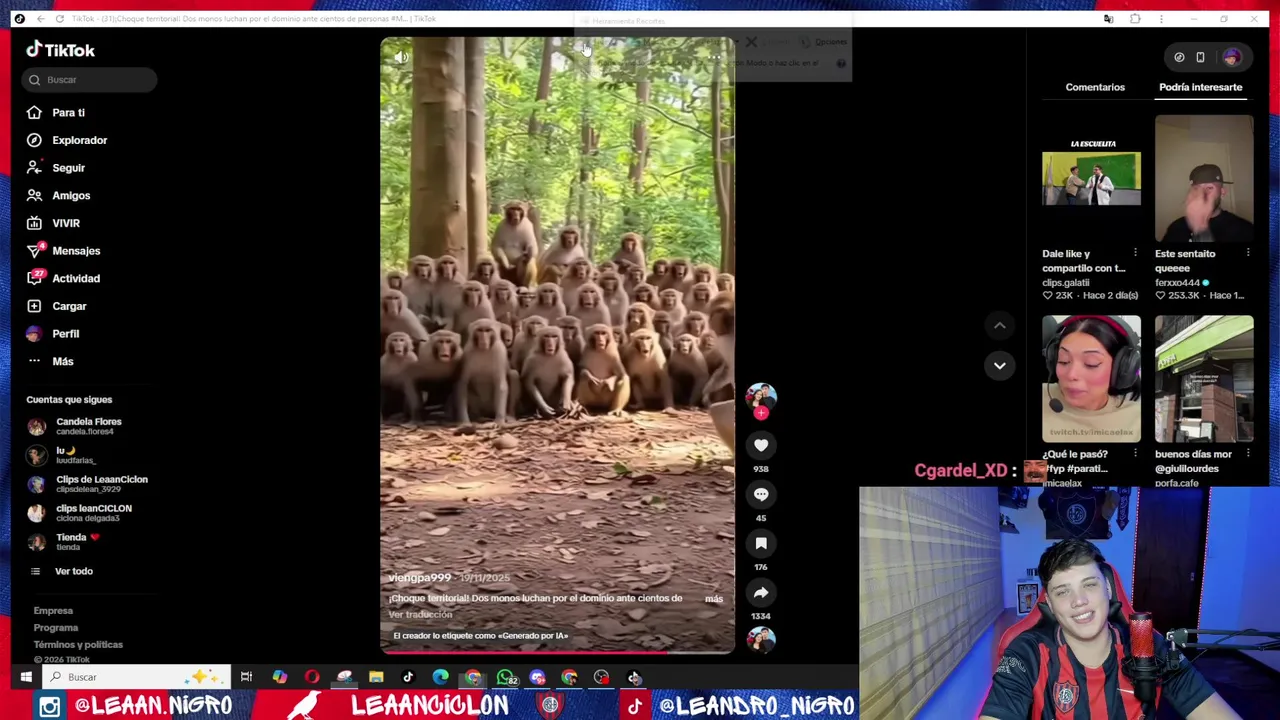The height and width of the screenshot is (720, 1280).
Task: Go to Seguir following feed
Action: point(56,168)
